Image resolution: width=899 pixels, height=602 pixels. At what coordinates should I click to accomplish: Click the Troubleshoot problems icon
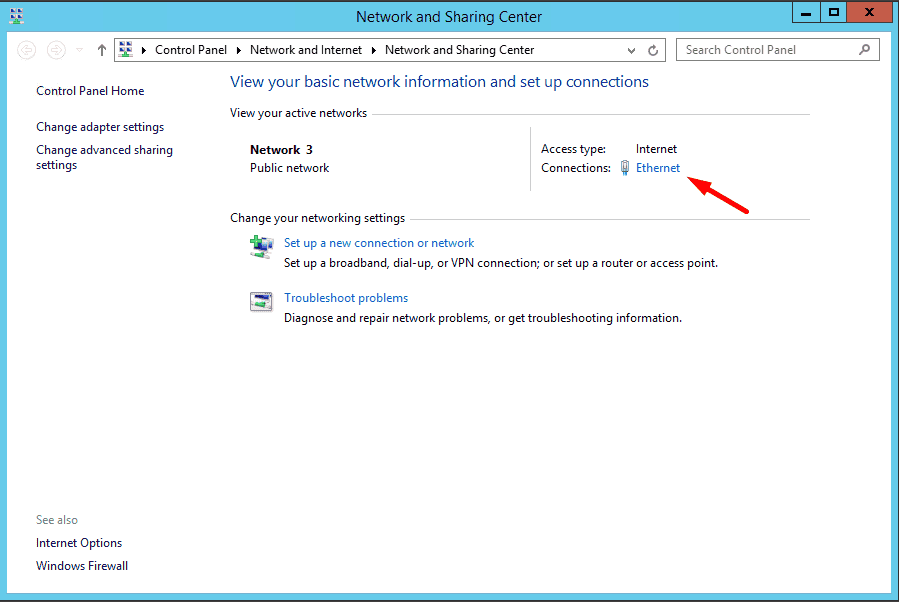click(x=261, y=302)
